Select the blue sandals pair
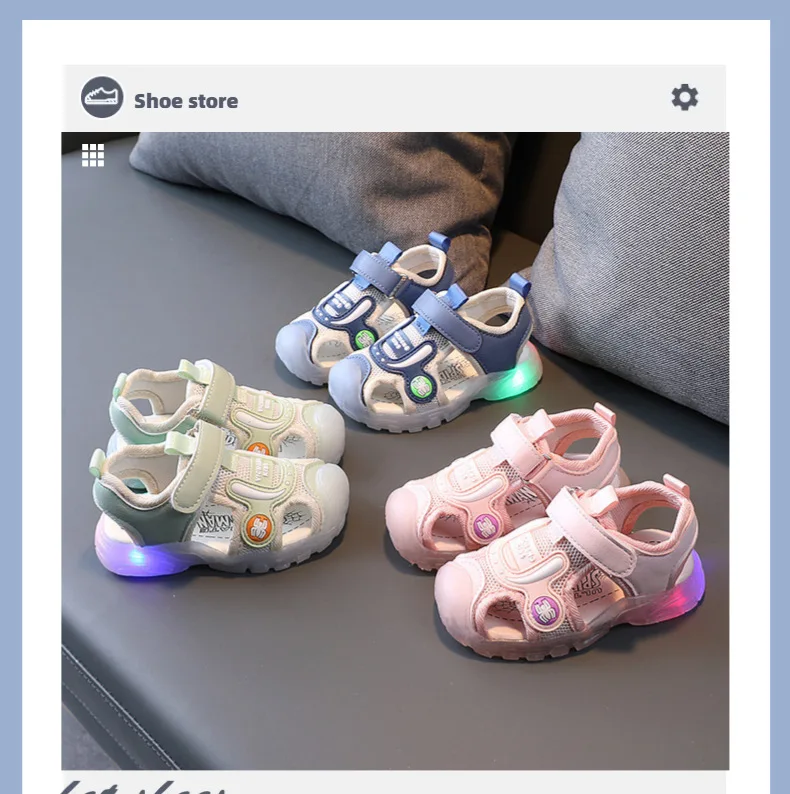Image resolution: width=790 pixels, height=794 pixels. click(408, 332)
